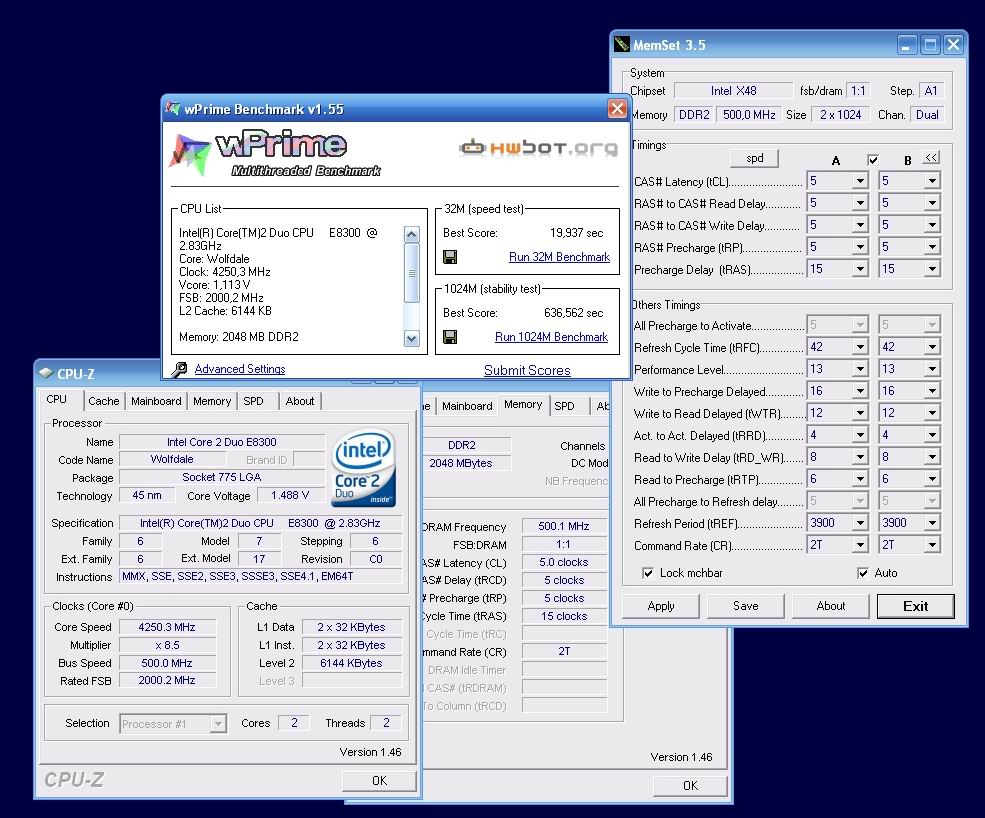
Task: Click the MemSet title bar app icon
Action: pyautogui.click(x=622, y=45)
